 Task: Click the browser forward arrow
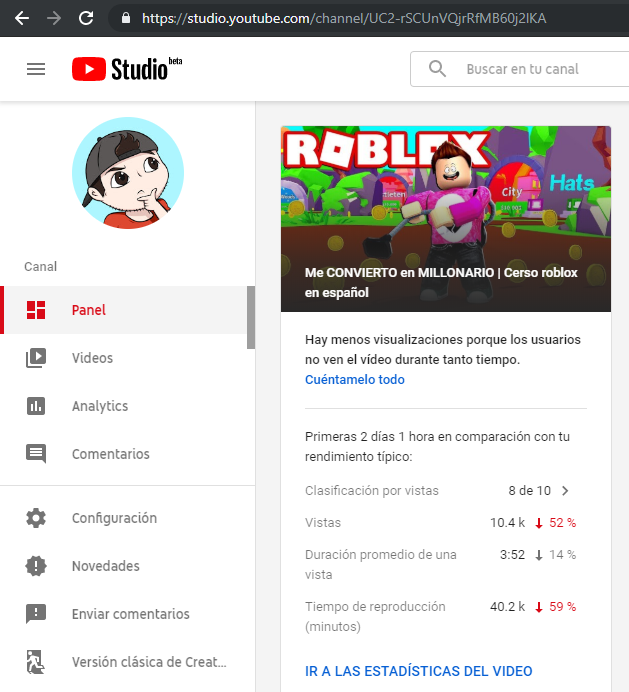pos(54,18)
